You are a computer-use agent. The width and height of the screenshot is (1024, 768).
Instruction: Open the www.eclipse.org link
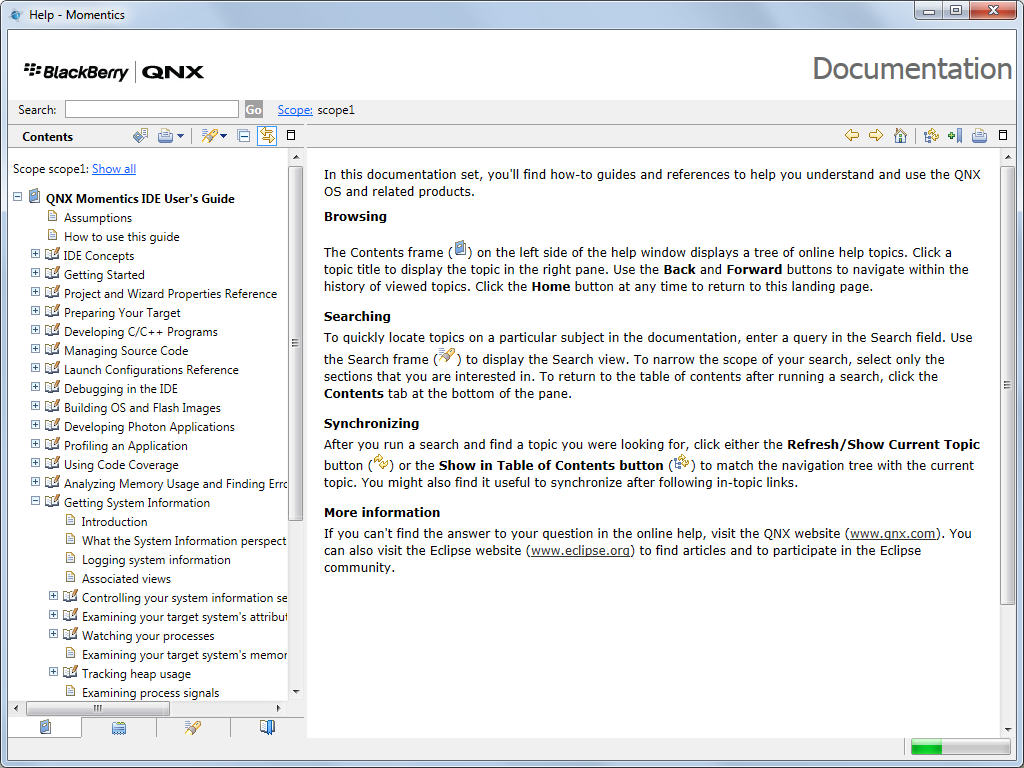tap(580, 550)
